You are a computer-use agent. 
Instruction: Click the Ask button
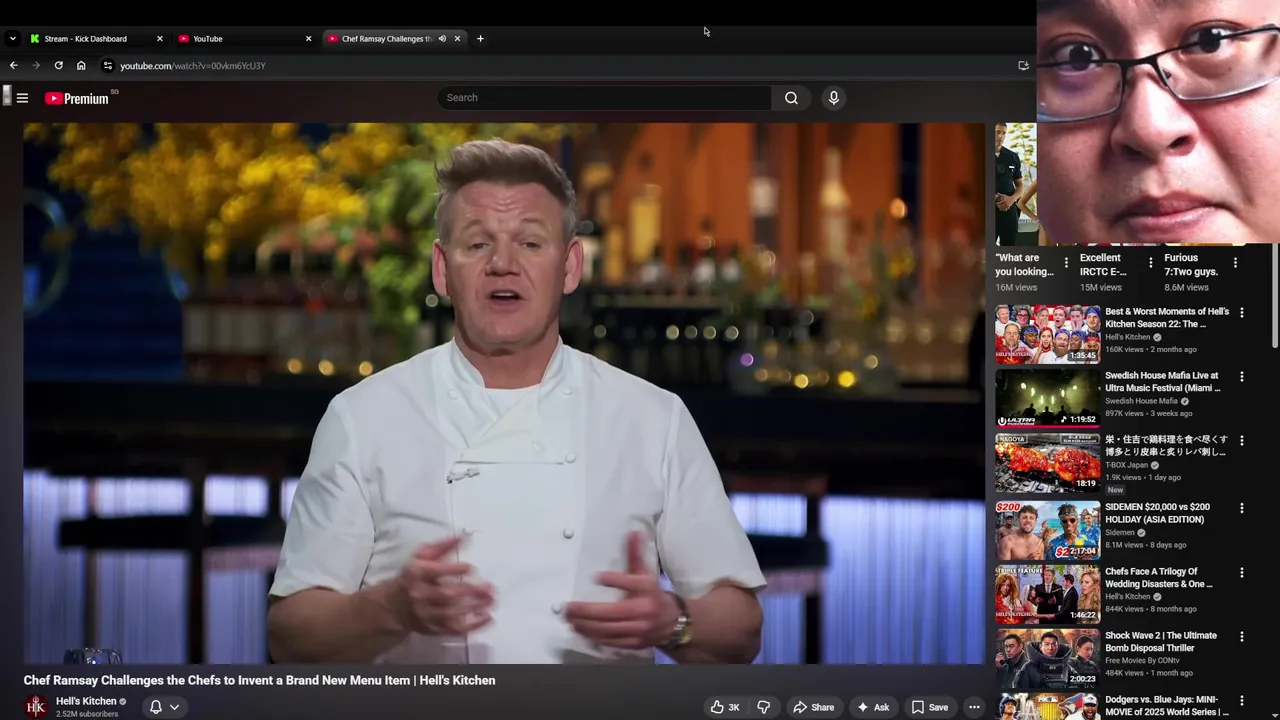(x=873, y=707)
